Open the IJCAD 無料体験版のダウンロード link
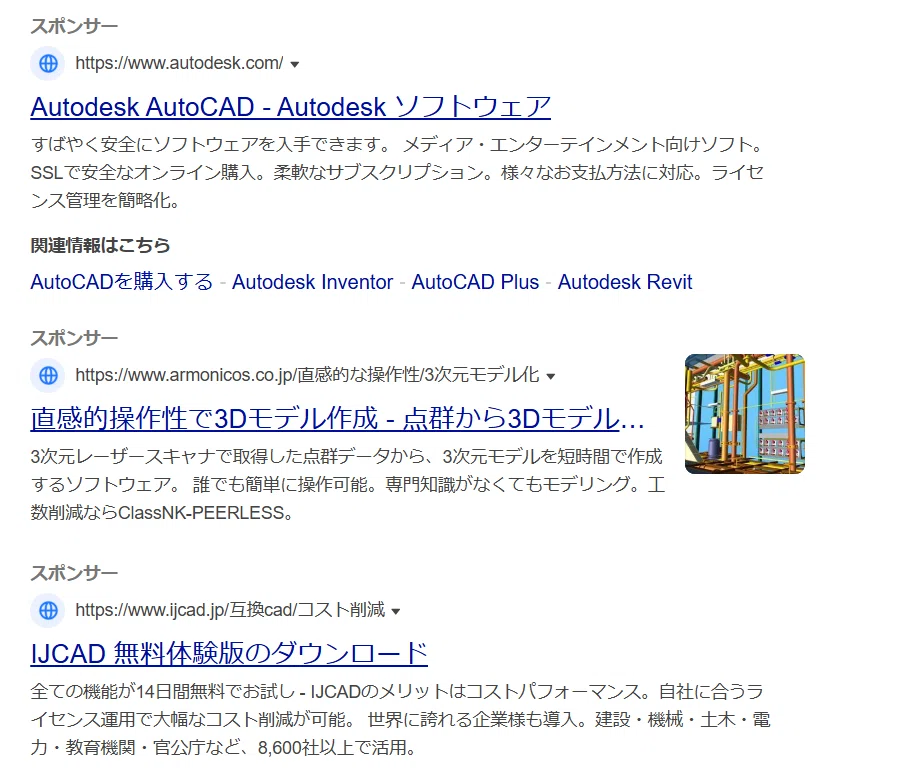The height and width of the screenshot is (778, 921). click(229, 654)
